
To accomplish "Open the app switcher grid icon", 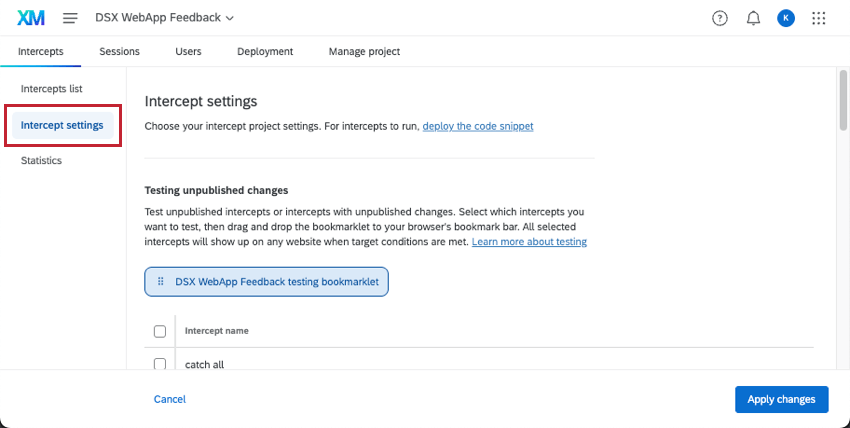I will coord(819,18).
